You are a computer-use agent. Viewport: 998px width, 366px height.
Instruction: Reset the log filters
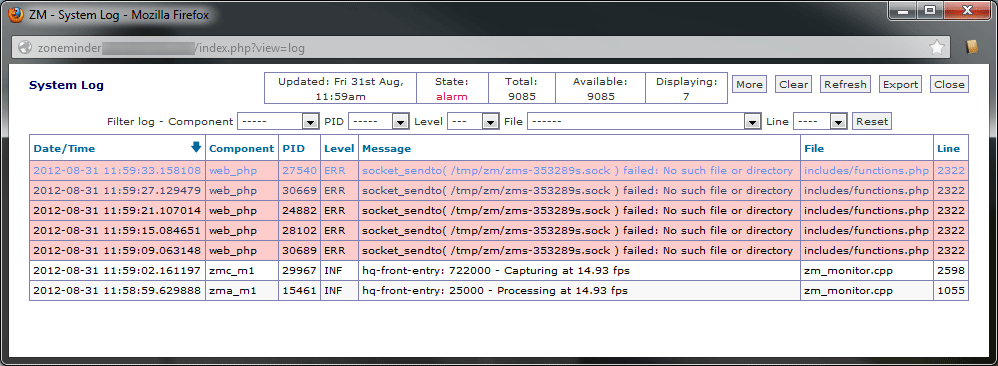tap(872, 121)
